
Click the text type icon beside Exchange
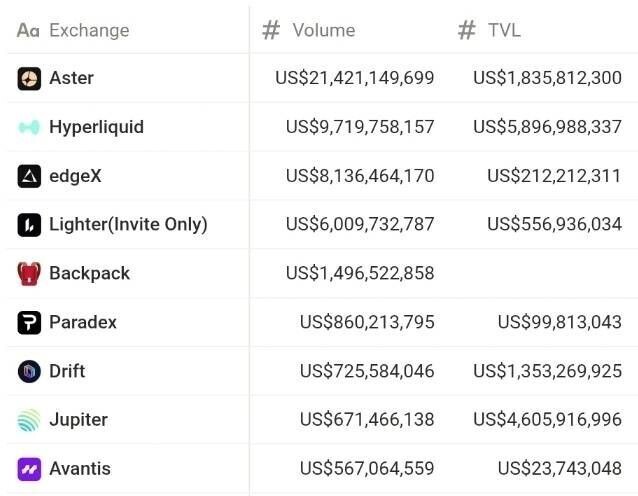(x=28, y=30)
